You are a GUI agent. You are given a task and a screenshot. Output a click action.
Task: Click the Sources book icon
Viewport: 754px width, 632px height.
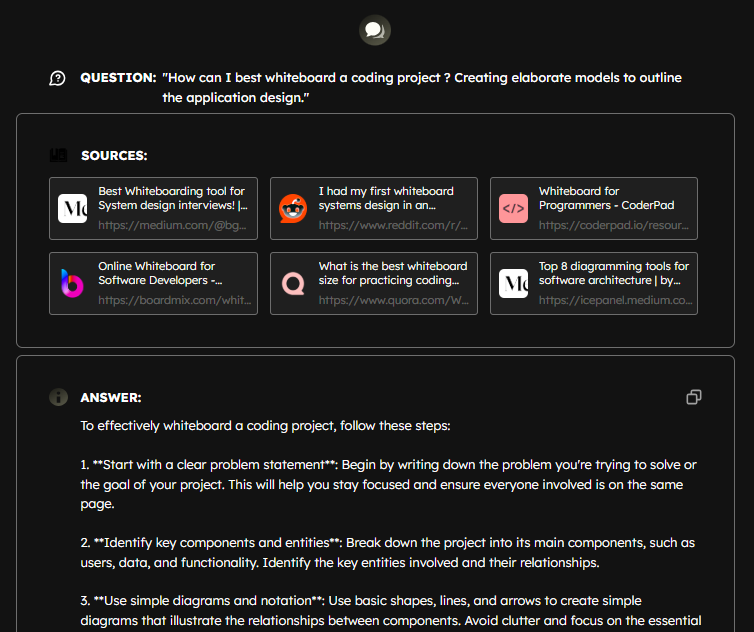[x=59, y=155]
